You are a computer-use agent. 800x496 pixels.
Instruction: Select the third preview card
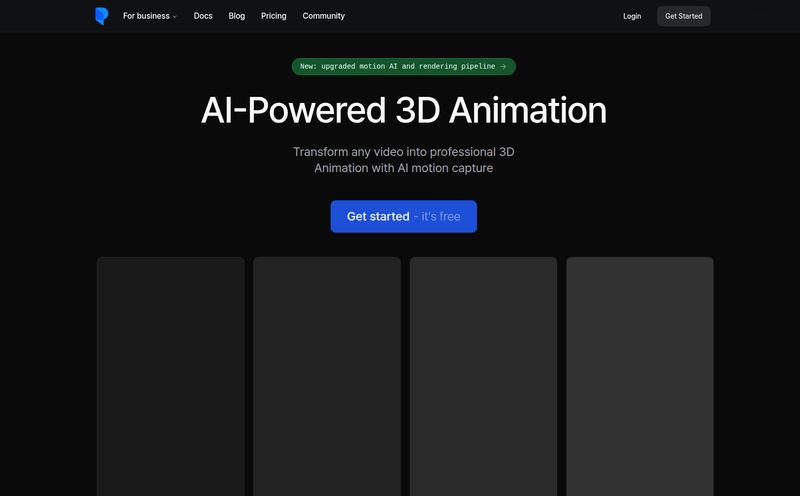tap(483, 375)
